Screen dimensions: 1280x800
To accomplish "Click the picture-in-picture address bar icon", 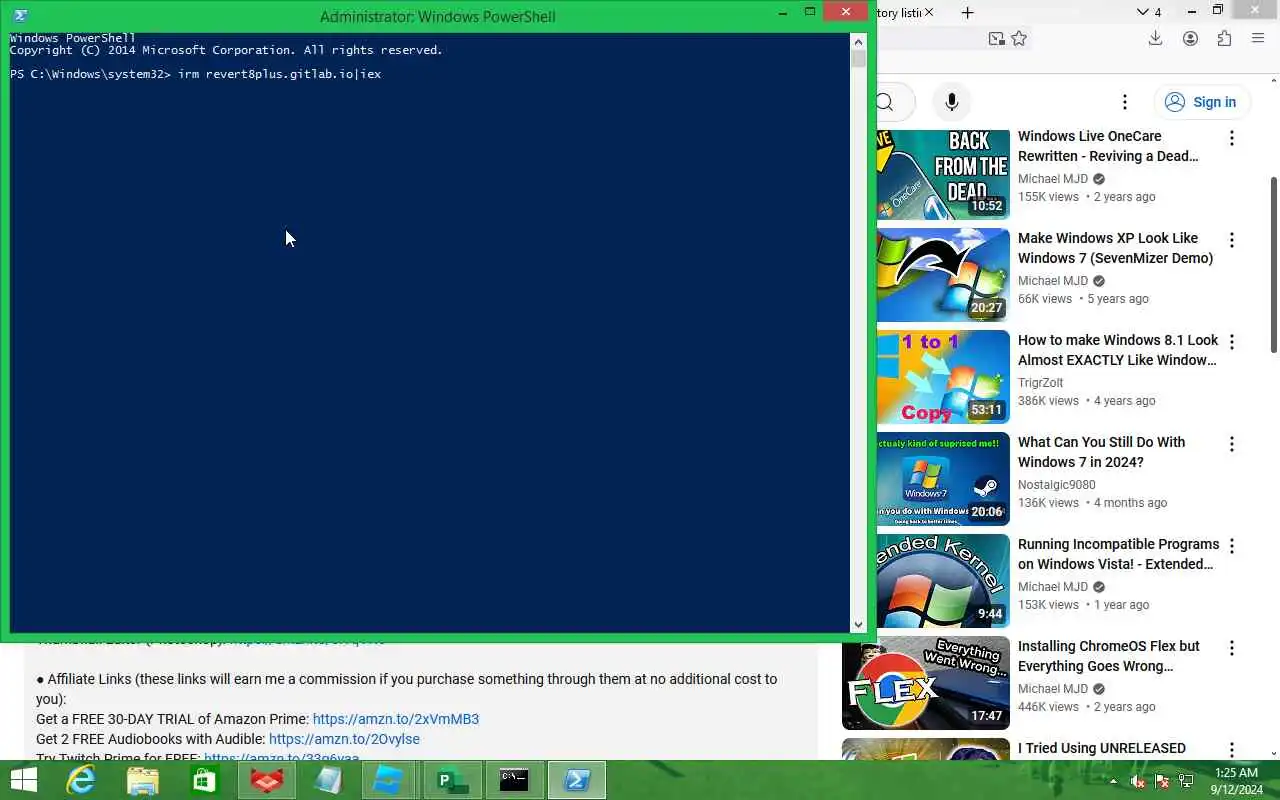I will tap(996, 38).
